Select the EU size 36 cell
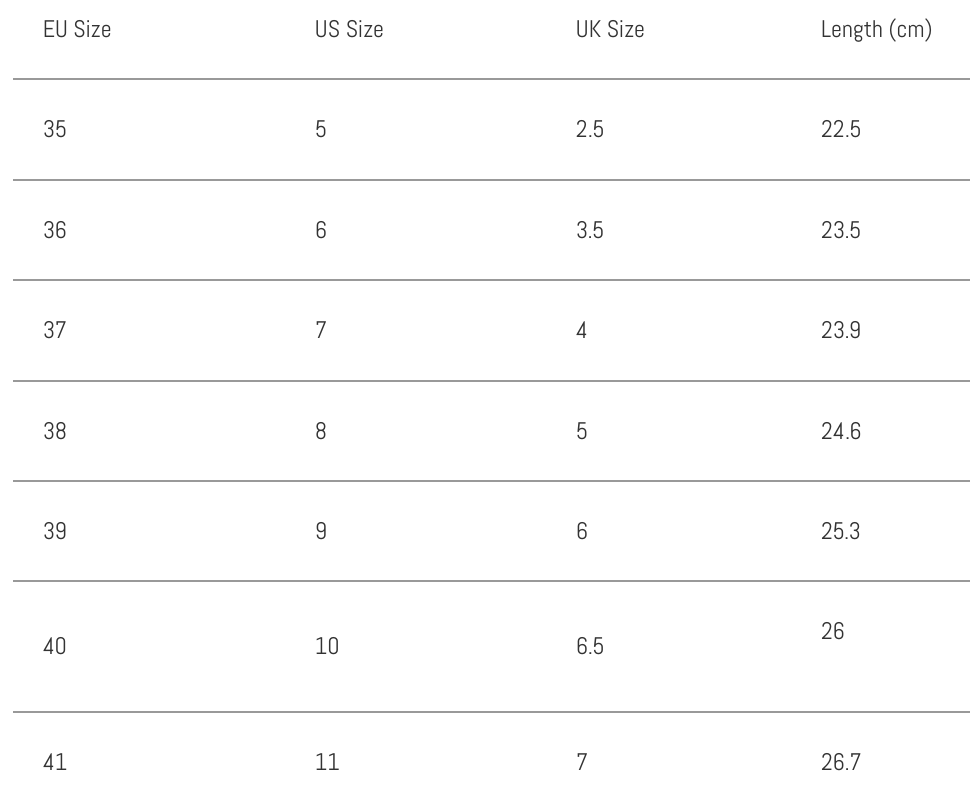The width and height of the screenshot is (970, 810). coord(55,230)
